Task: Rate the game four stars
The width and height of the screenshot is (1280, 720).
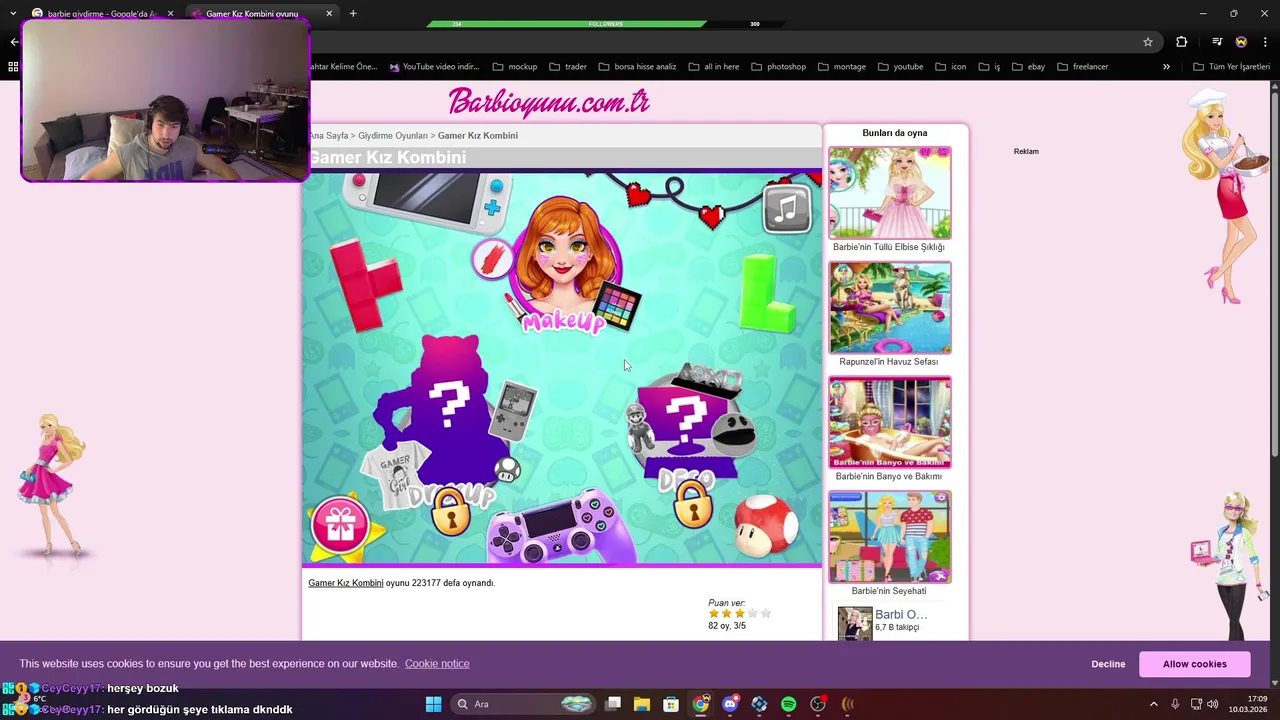Action: (x=752, y=613)
